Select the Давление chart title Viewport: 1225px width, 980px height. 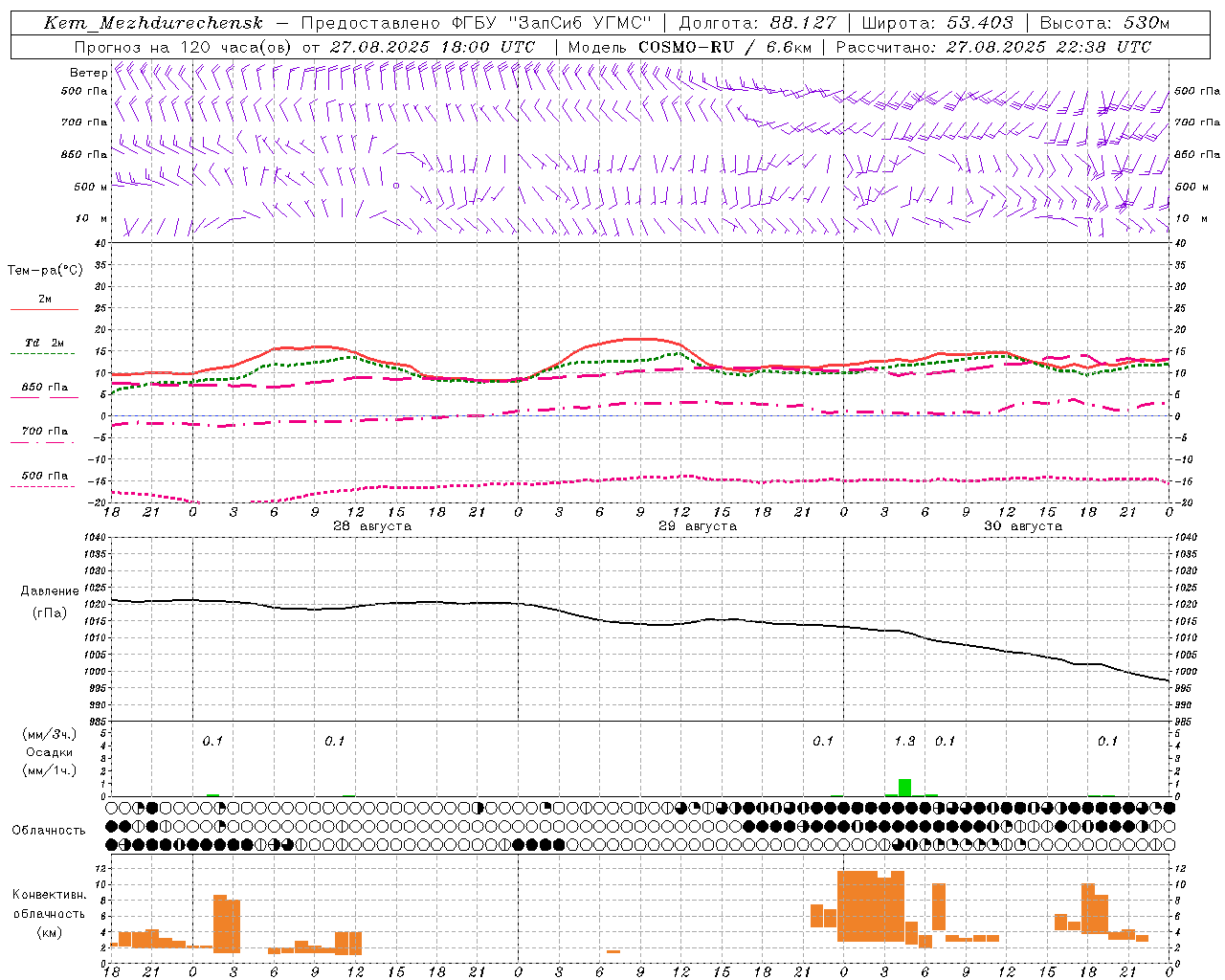(50, 591)
